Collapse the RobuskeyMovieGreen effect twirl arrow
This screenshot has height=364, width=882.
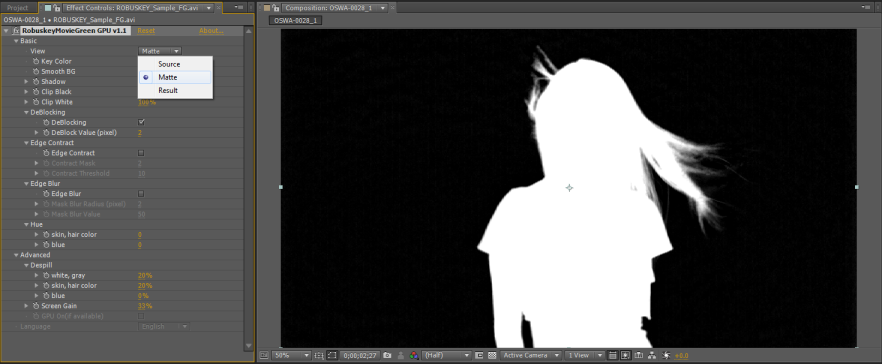[x=6, y=30]
